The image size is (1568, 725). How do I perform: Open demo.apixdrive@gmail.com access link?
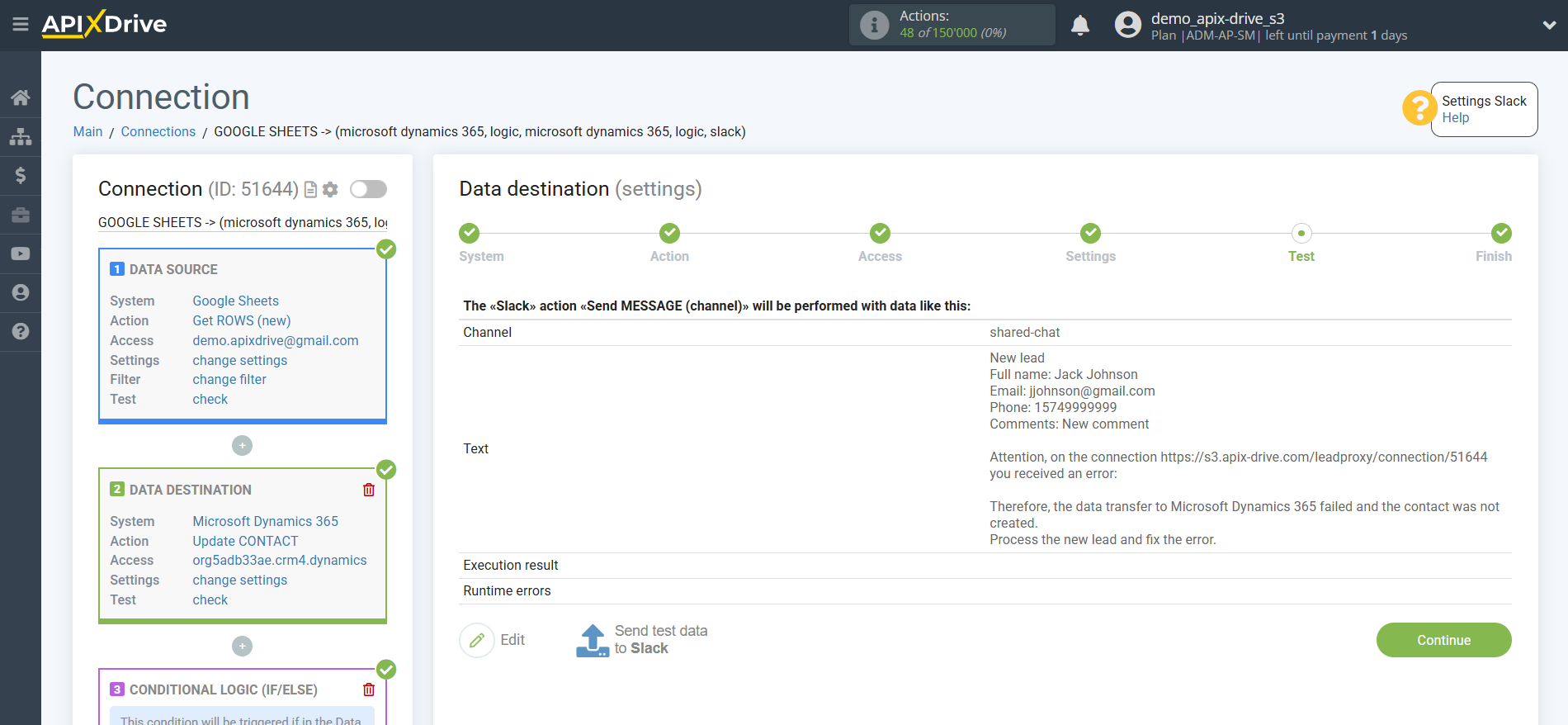[276, 340]
